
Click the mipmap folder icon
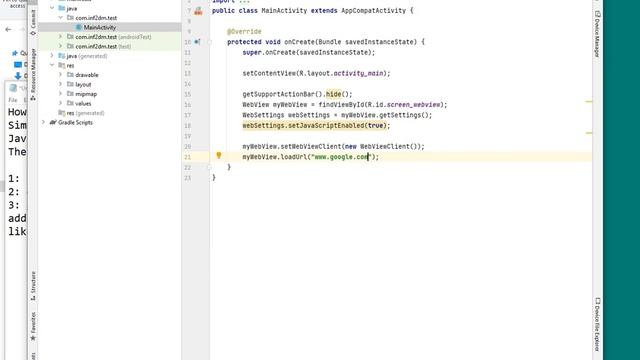(x=70, y=94)
